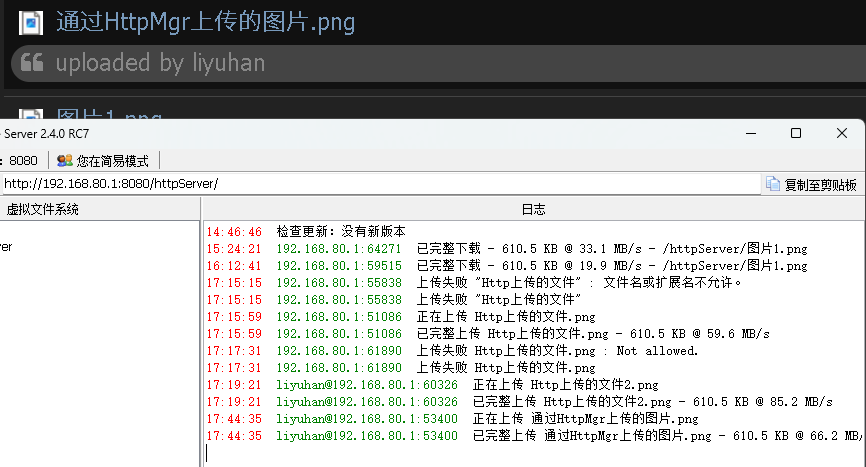Screen dimensions: 866x467
Task: Select the log line 文件名或扩展名不允许
Action: coord(474,283)
